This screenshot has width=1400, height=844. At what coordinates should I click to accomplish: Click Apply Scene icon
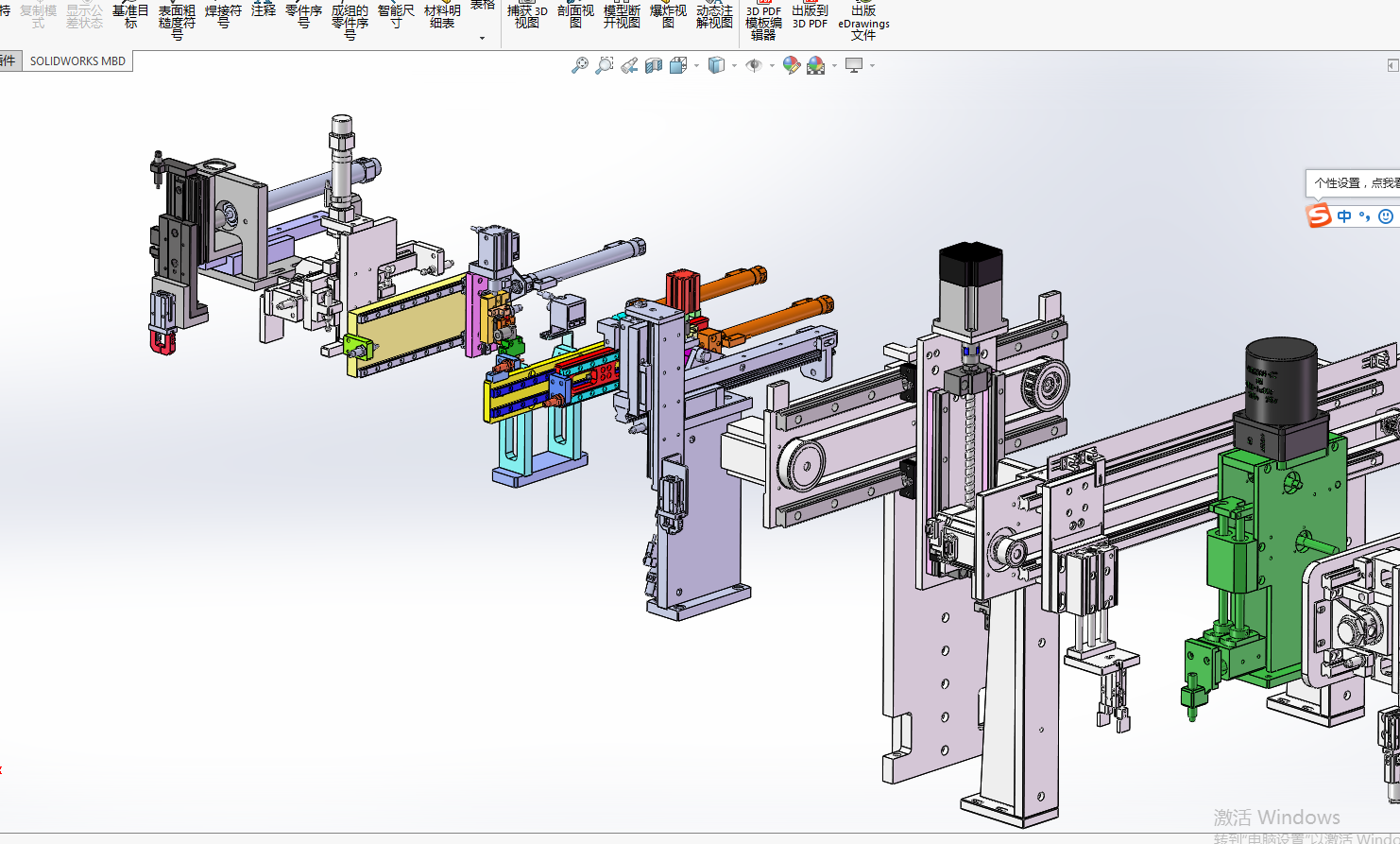(816, 65)
